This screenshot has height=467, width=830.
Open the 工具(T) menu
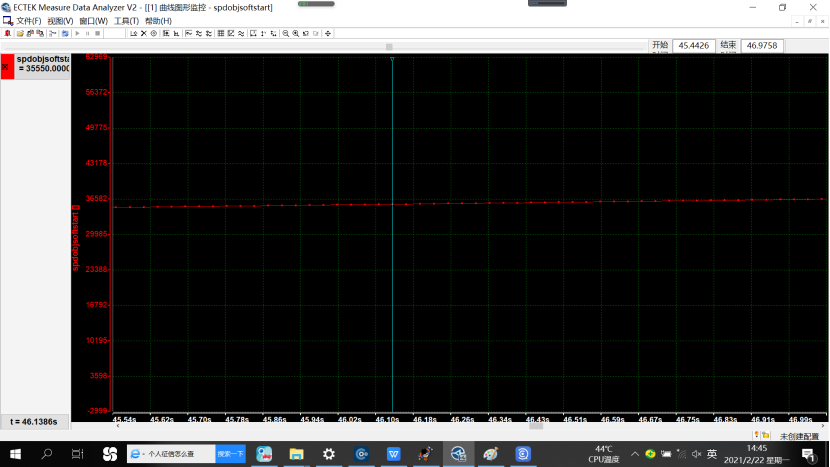[x=127, y=21]
